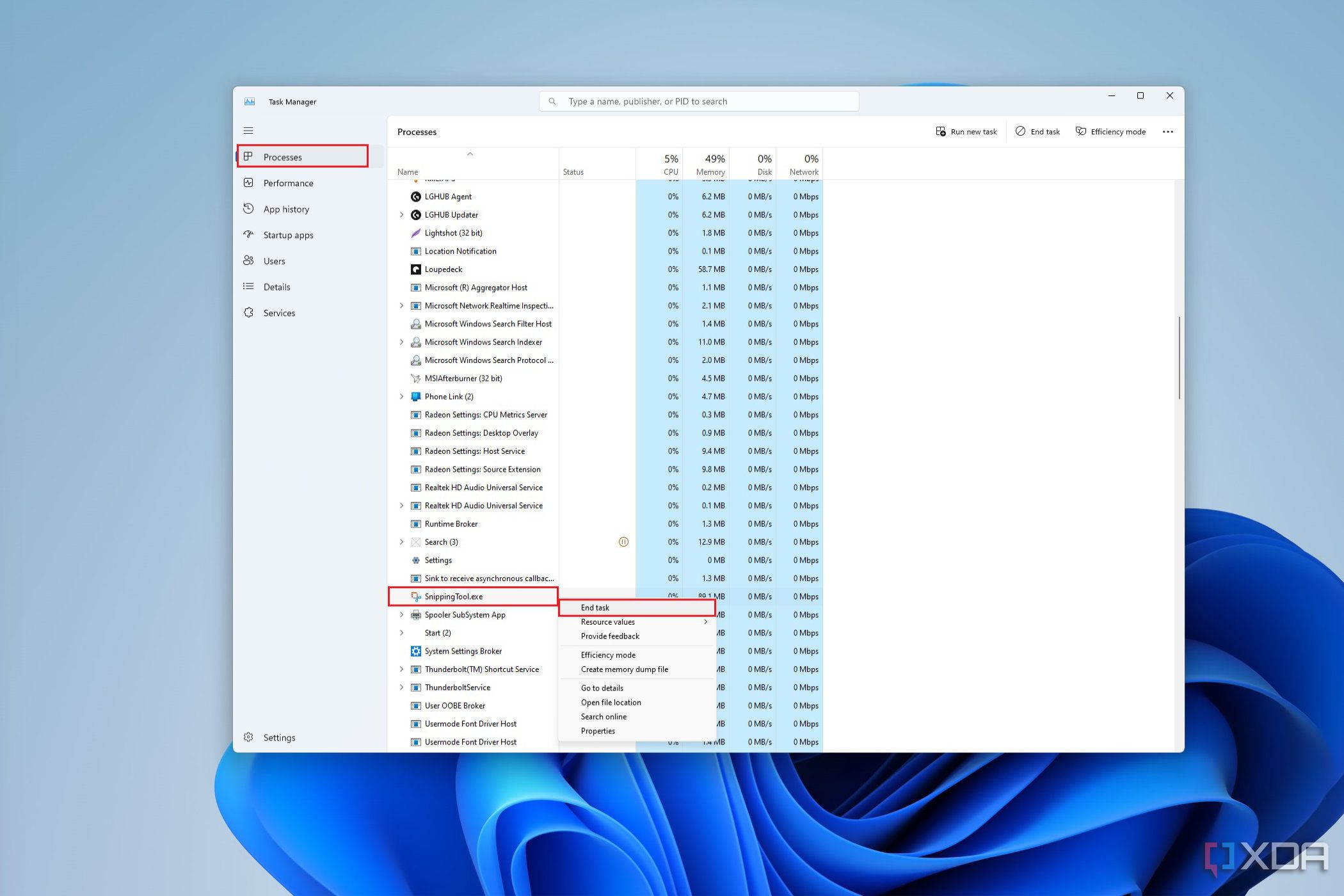Select Sink to receive asynchronous callback row
The height and width of the screenshot is (896, 1344).
point(605,578)
